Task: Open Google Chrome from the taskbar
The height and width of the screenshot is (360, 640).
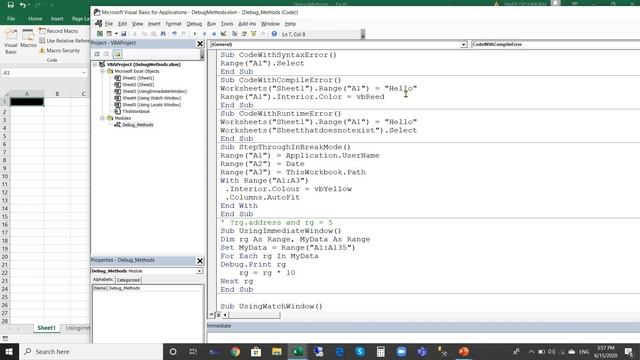Action: [235, 352]
